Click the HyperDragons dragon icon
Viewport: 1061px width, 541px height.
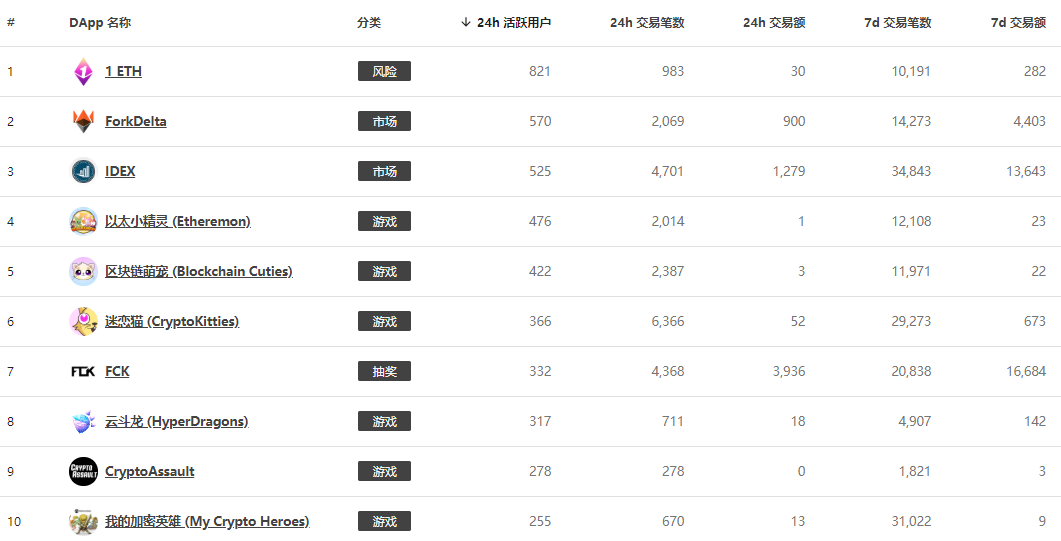83,421
